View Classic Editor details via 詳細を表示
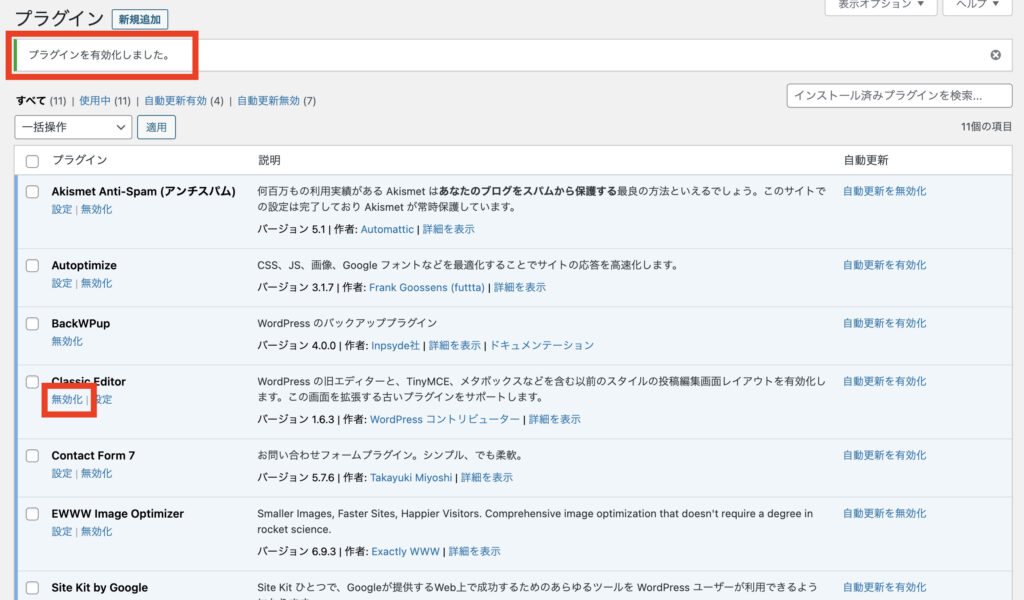1024x600 pixels. click(x=554, y=419)
